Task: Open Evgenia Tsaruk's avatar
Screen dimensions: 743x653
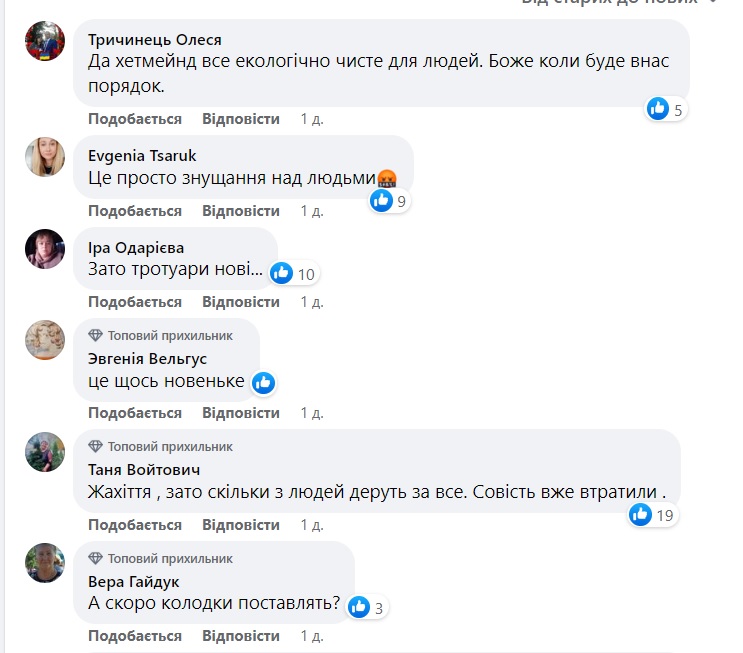Action: pos(45,156)
